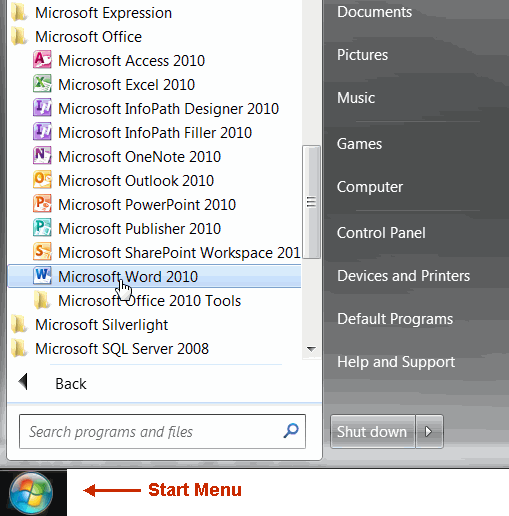The width and height of the screenshot is (509, 516).
Task: Open Control Panel from the right pane
Action: [381, 233]
